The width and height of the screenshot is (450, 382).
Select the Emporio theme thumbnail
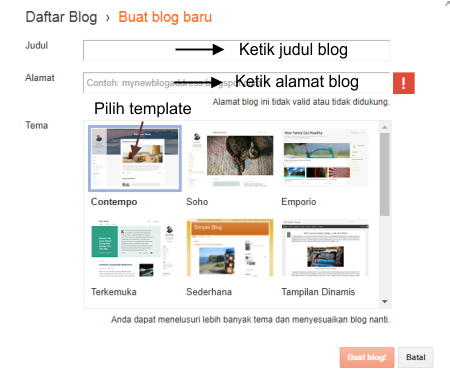pos(325,158)
